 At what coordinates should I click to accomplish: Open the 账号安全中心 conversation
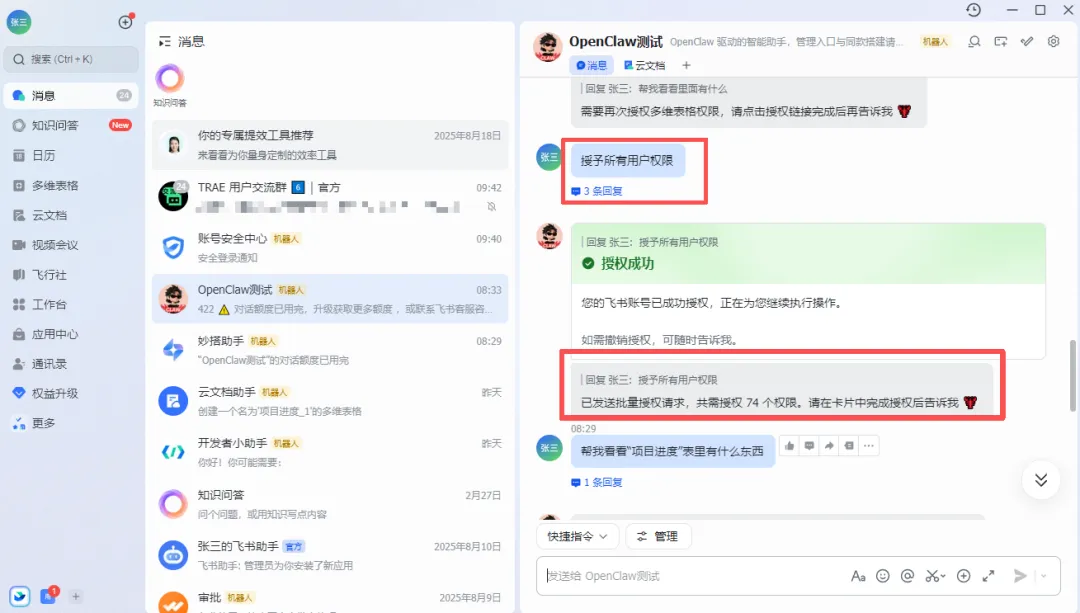tap(330, 248)
